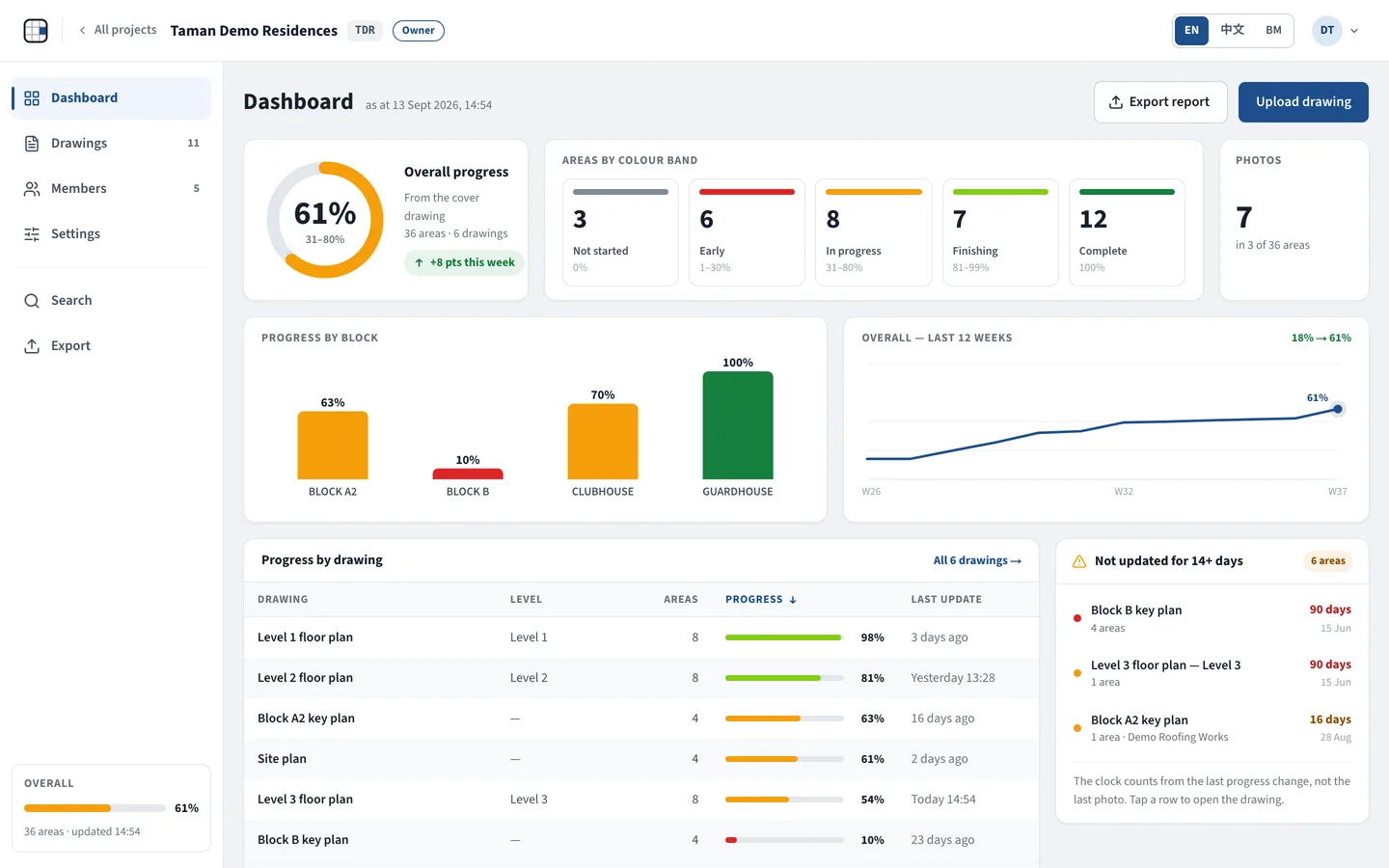Select the Early 1–30% band card
Viewport: 1389px width, 868px height.
tap(747, 232)
